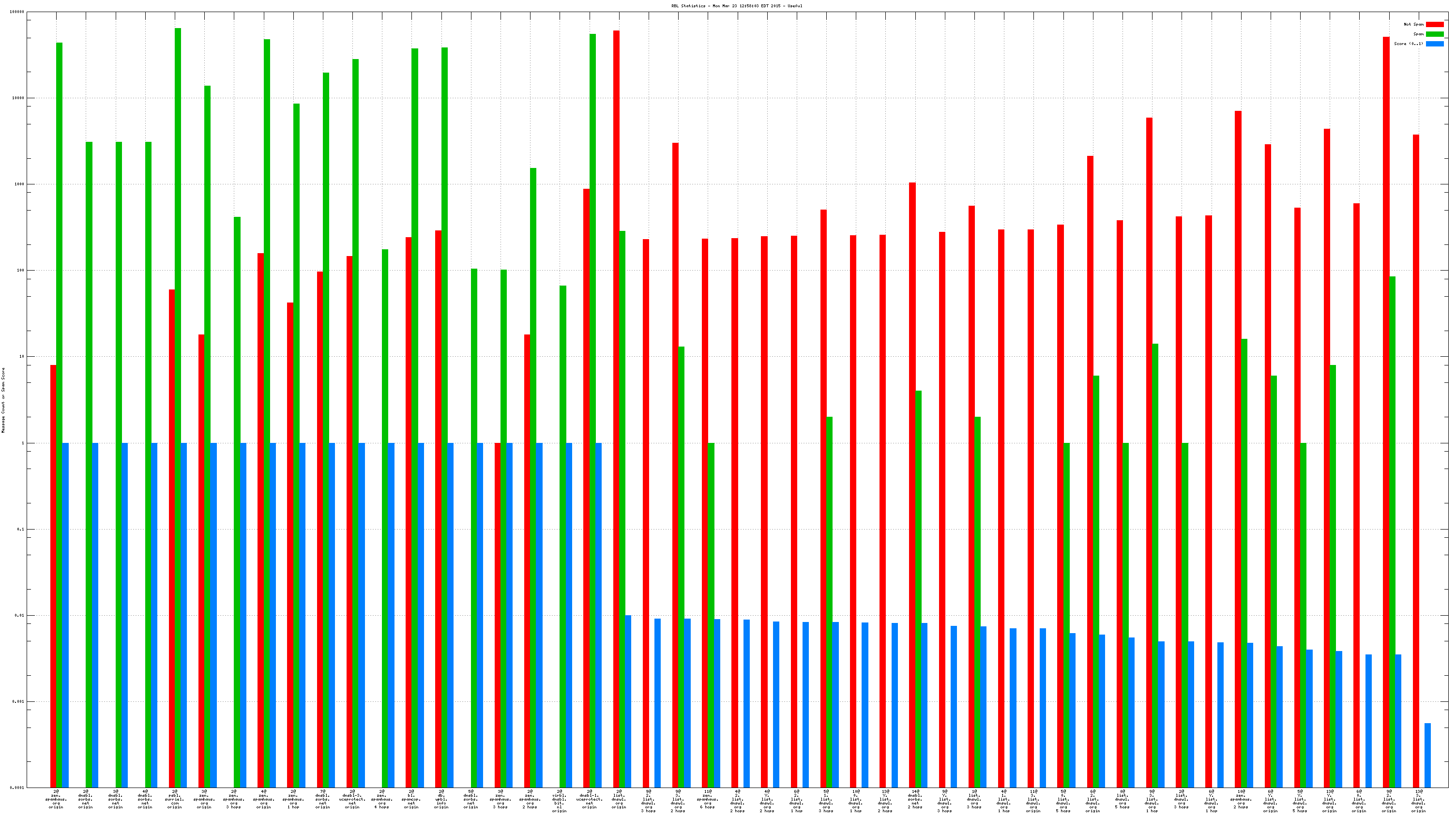Click the green Spam legend swatch
1456x819 pixels.
click(1435, 34)
